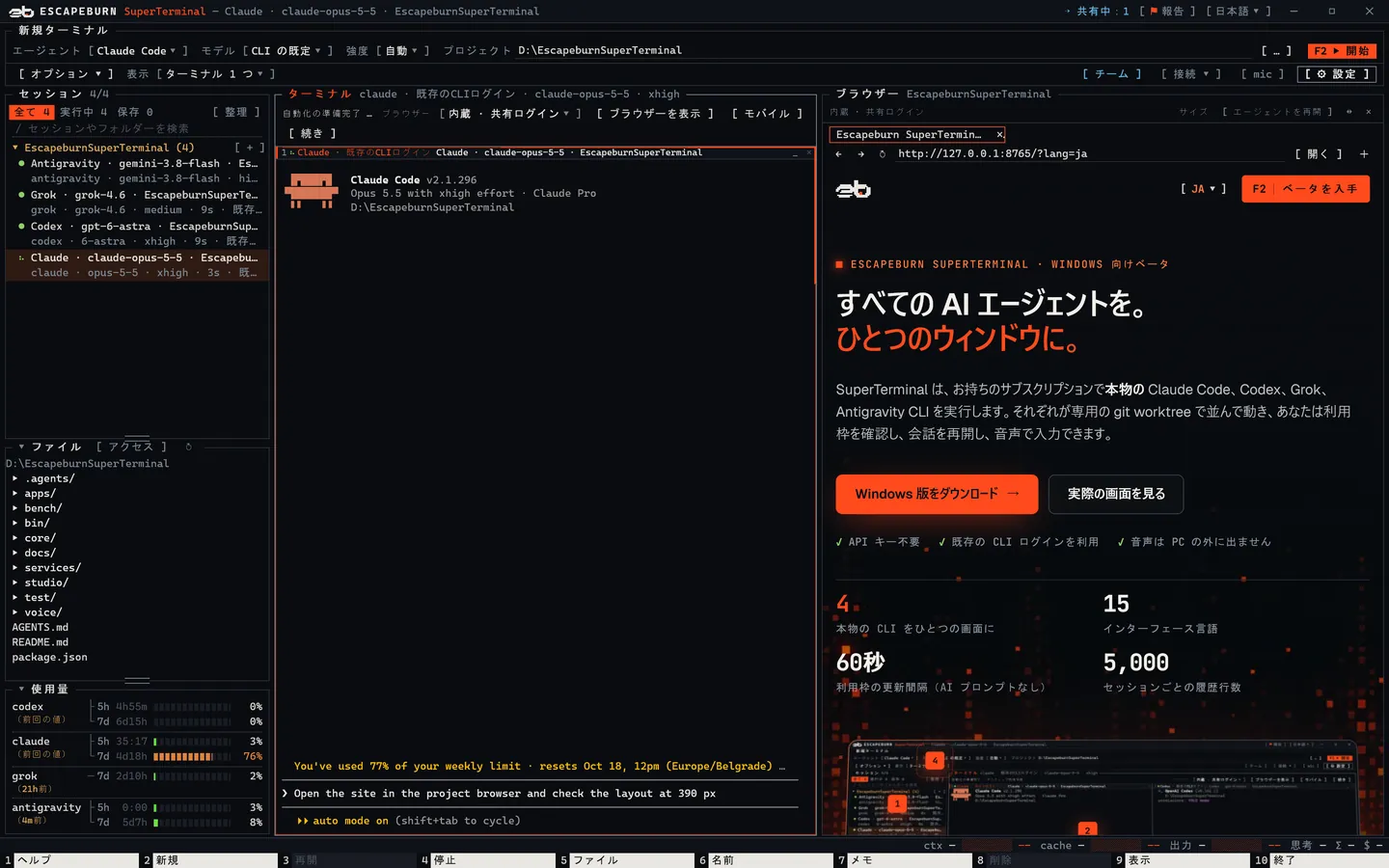
Task: Toggle browser panel width arrows icon
Action: [1348, 112]
